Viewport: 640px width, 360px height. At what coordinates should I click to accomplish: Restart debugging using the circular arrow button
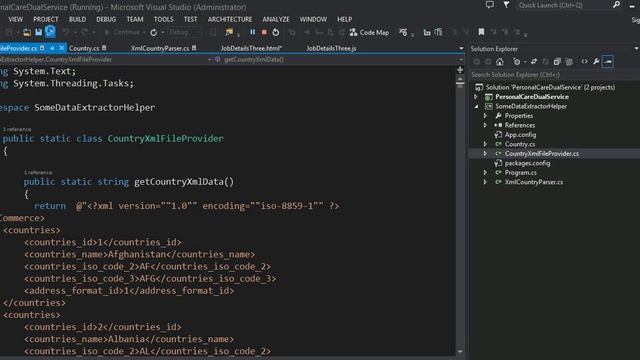(276, 32)
